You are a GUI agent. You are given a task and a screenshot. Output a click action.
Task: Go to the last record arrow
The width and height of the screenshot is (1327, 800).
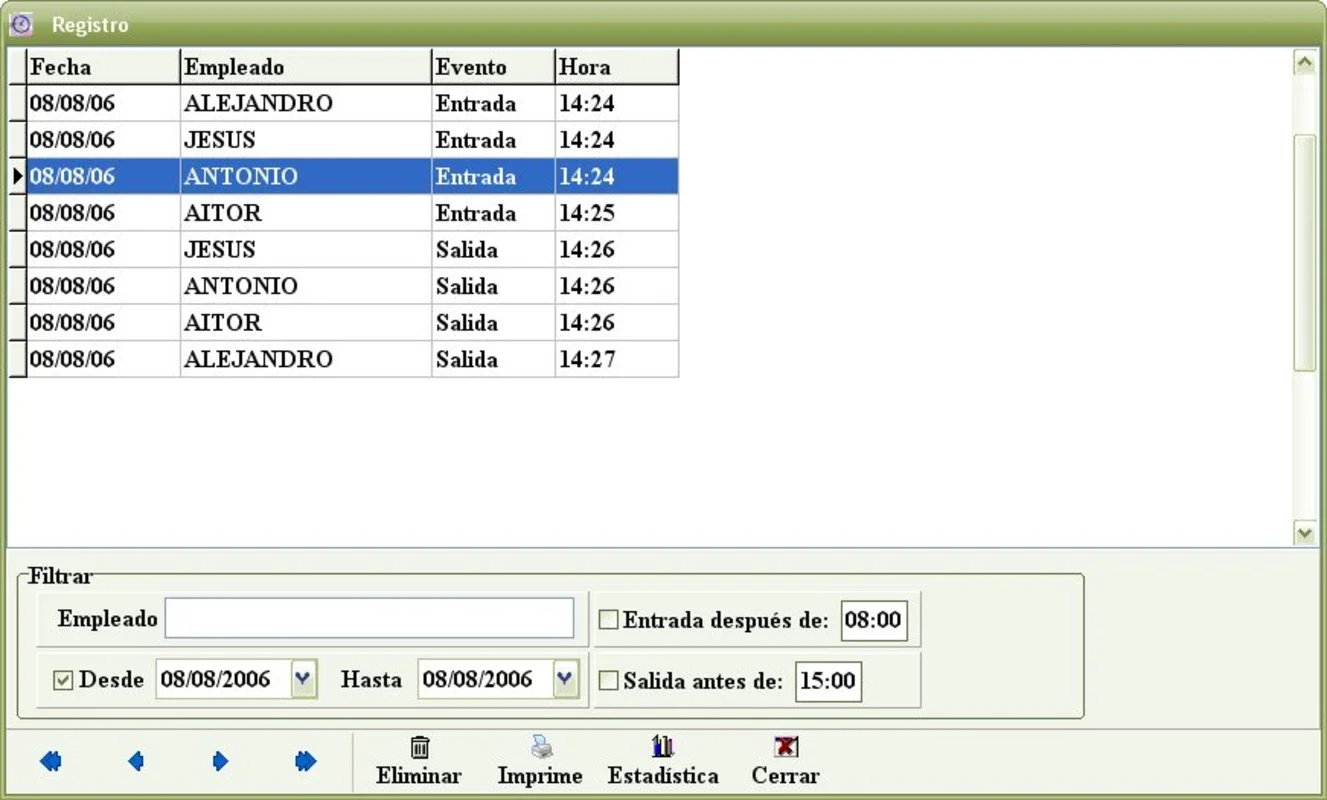click(306, 762)
